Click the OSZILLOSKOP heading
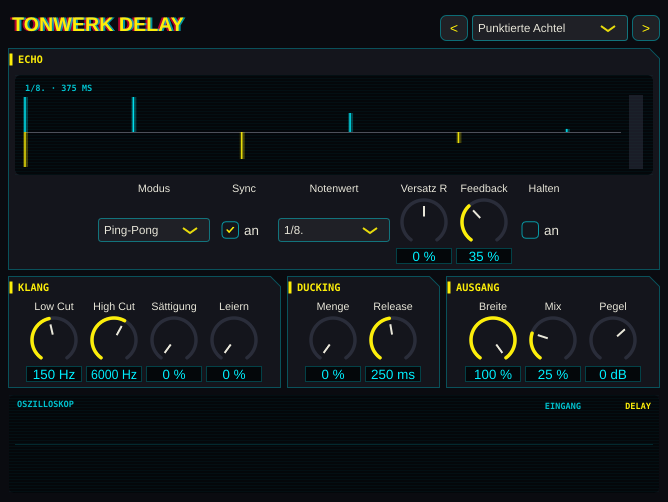Image resolution: width=668 pixels, height=502 pixels. [x=45, y=404]
